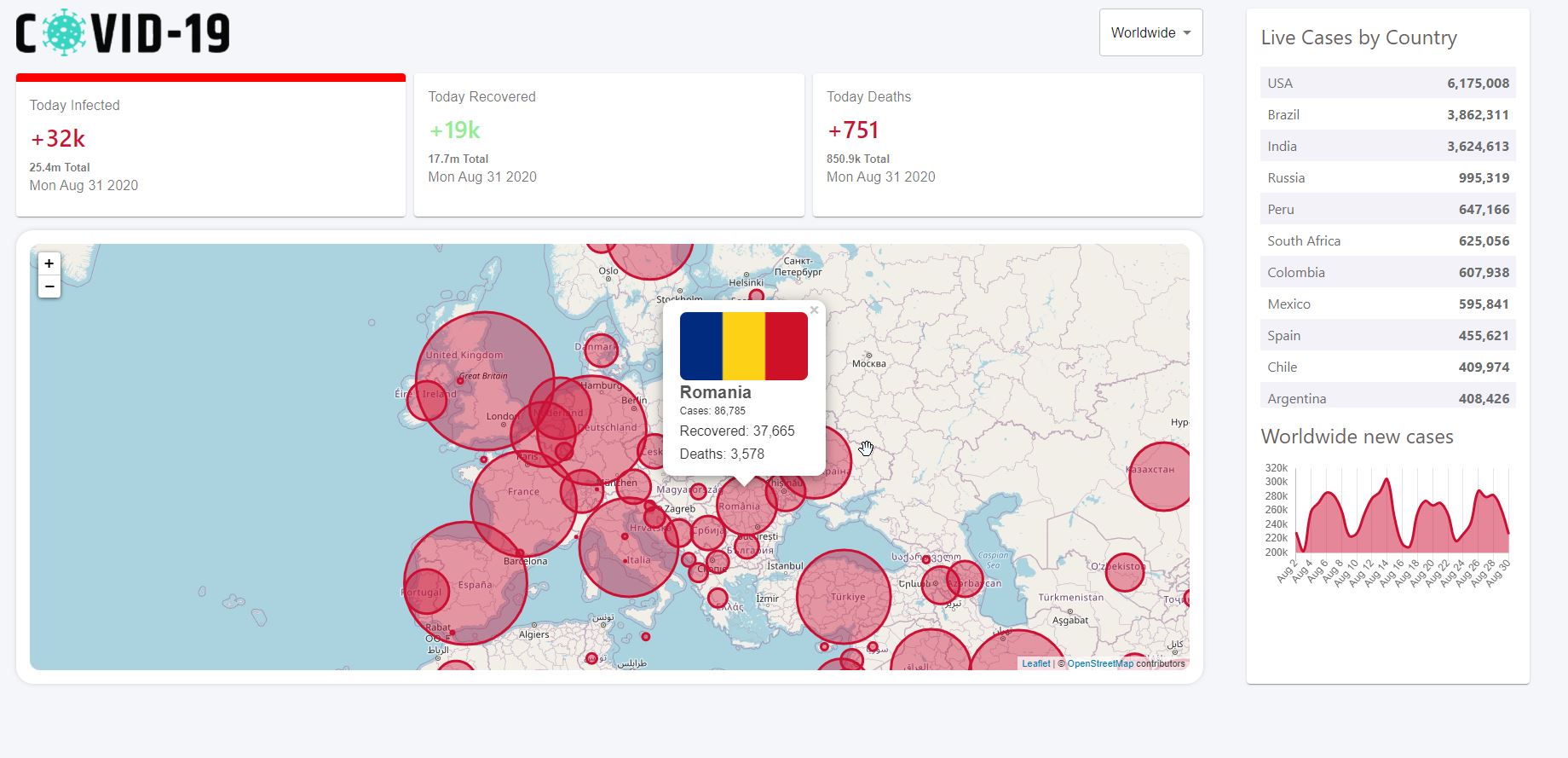The image size is (1568, 758).
Task: Click the Kazakhstan circle marker
Action: (x=1161, y=477)
